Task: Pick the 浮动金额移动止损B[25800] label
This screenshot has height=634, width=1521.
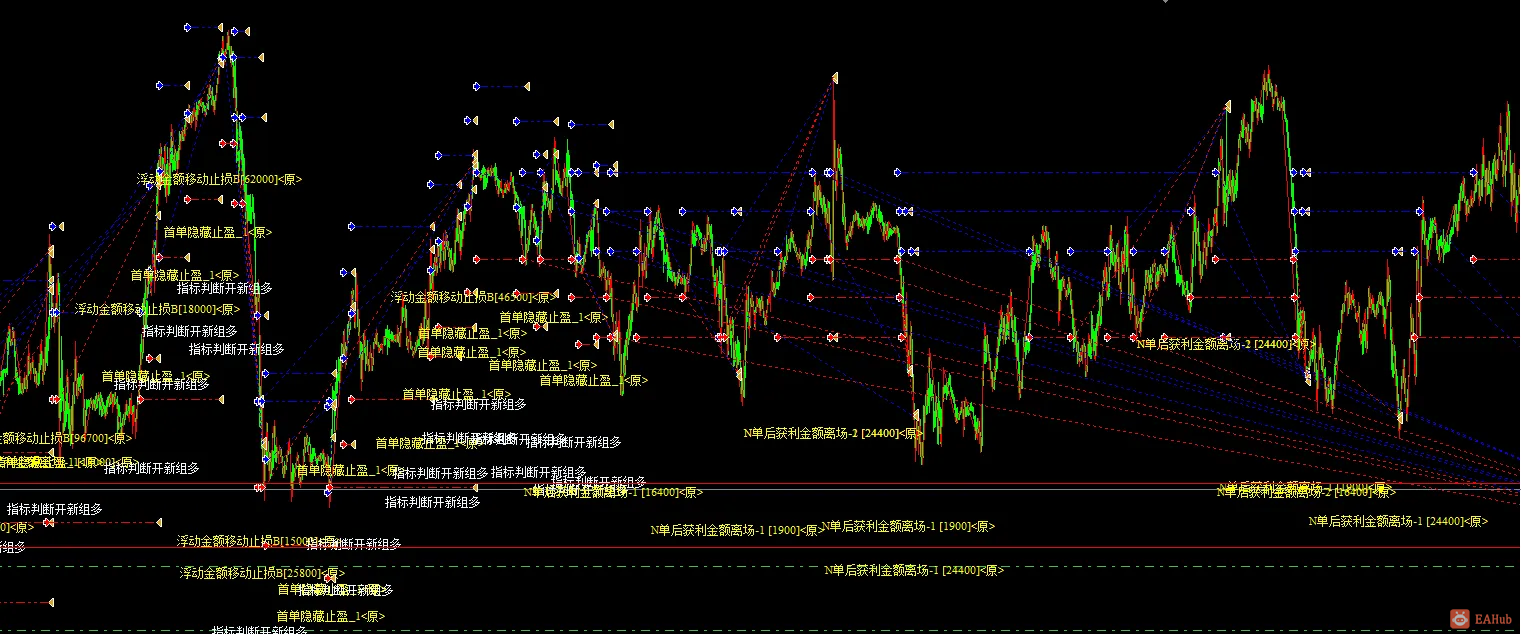Action: point(262,573)
